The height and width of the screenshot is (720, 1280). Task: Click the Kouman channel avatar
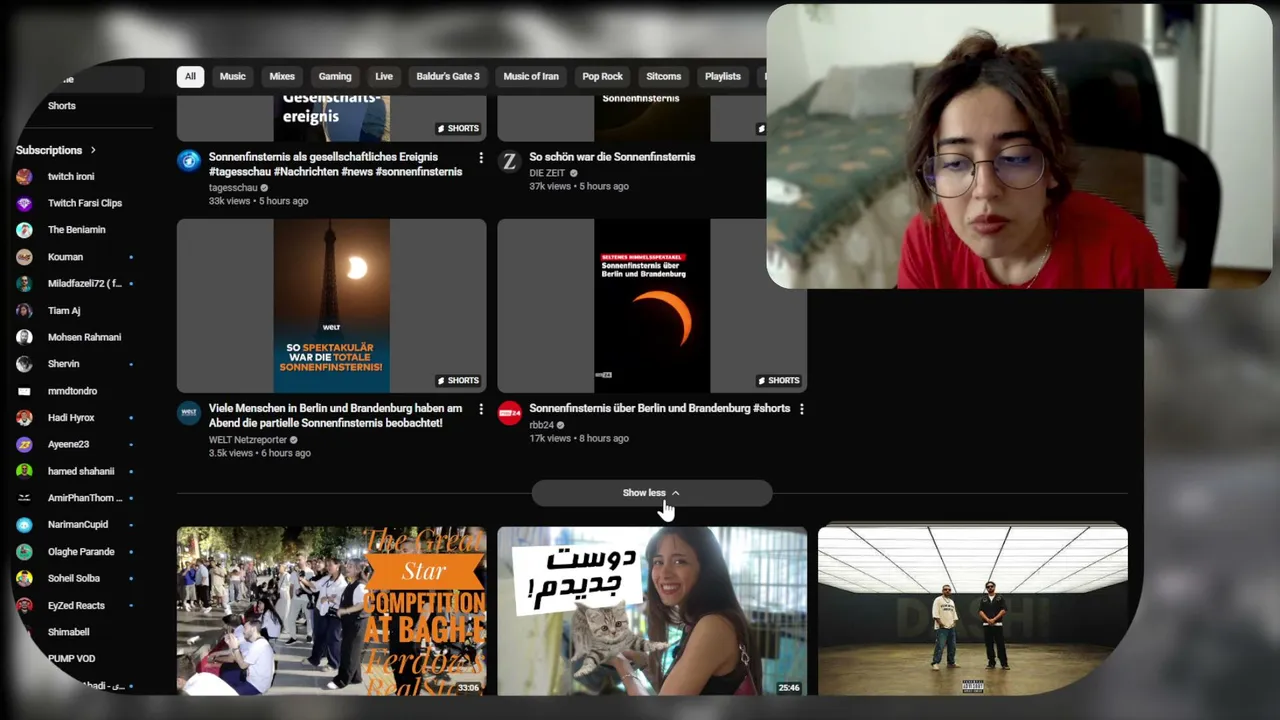point(24,257)
